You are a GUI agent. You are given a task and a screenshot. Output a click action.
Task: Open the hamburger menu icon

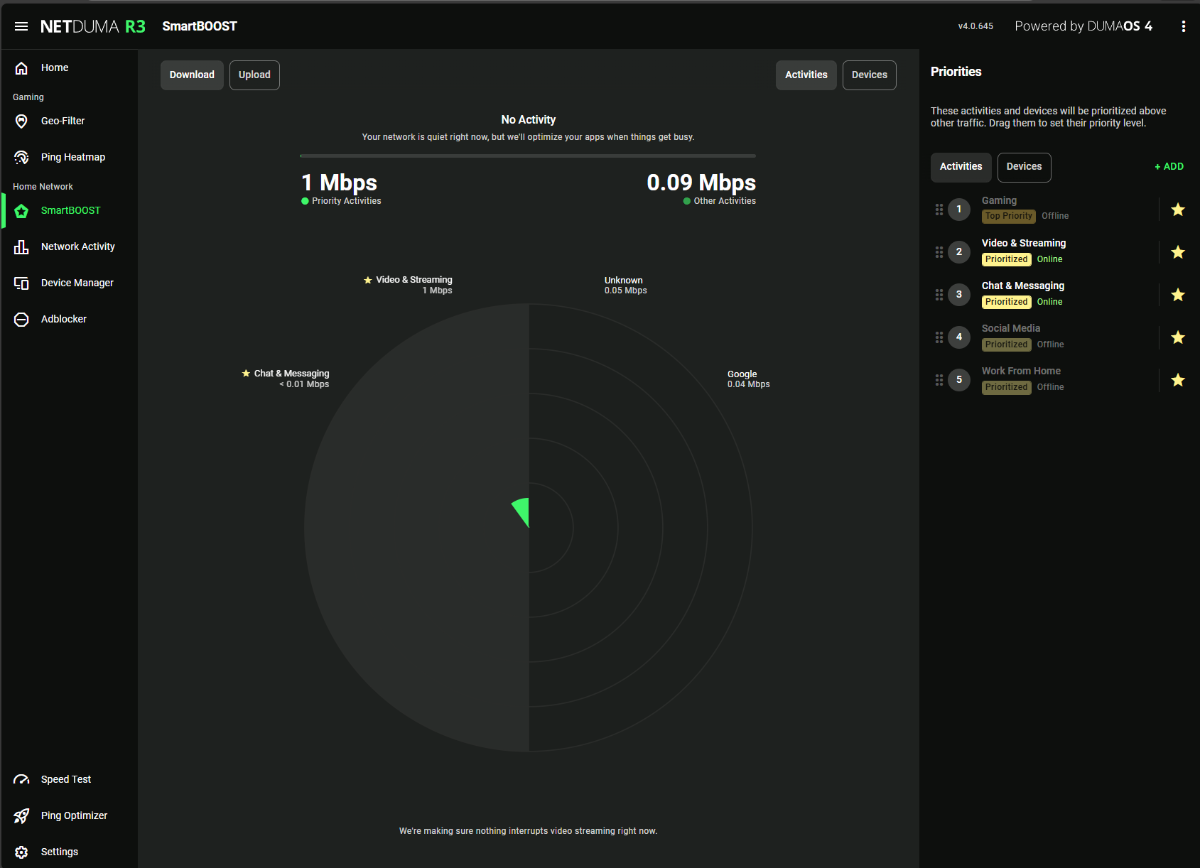(x=21, y=26)
